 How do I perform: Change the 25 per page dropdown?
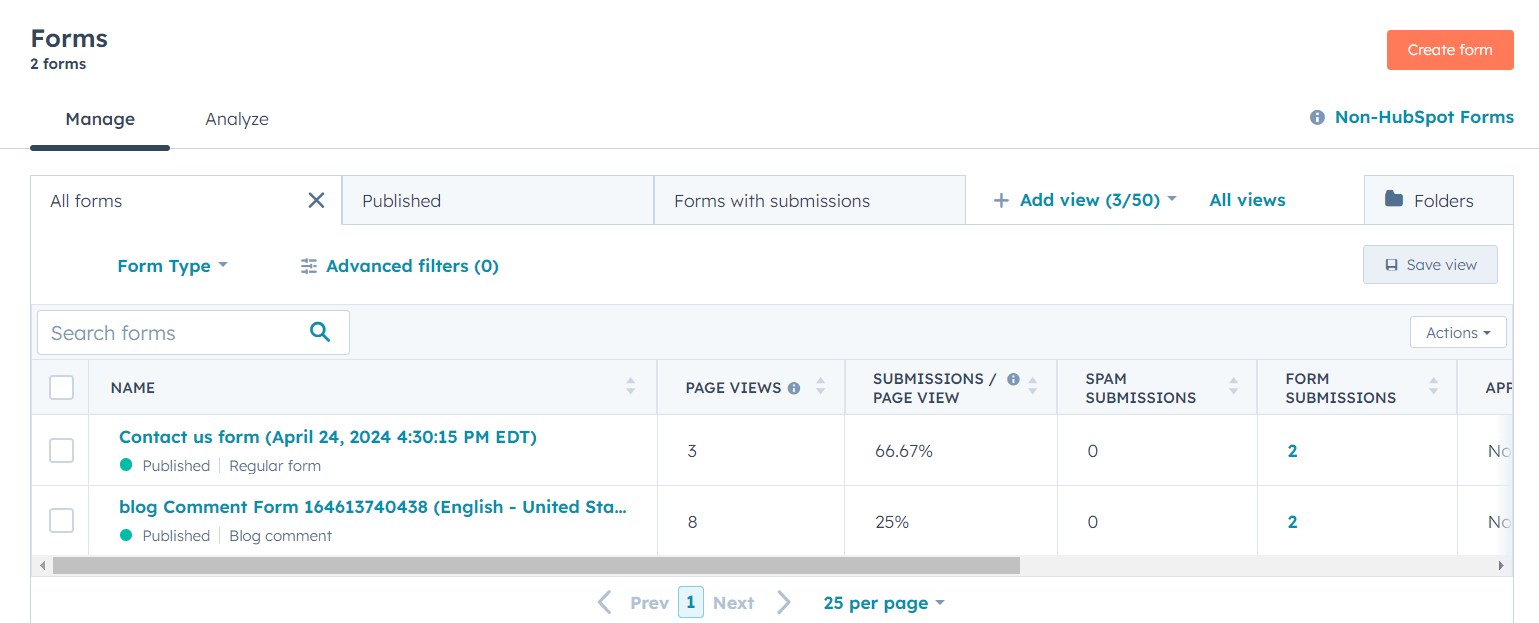click(x=883, y=603)
